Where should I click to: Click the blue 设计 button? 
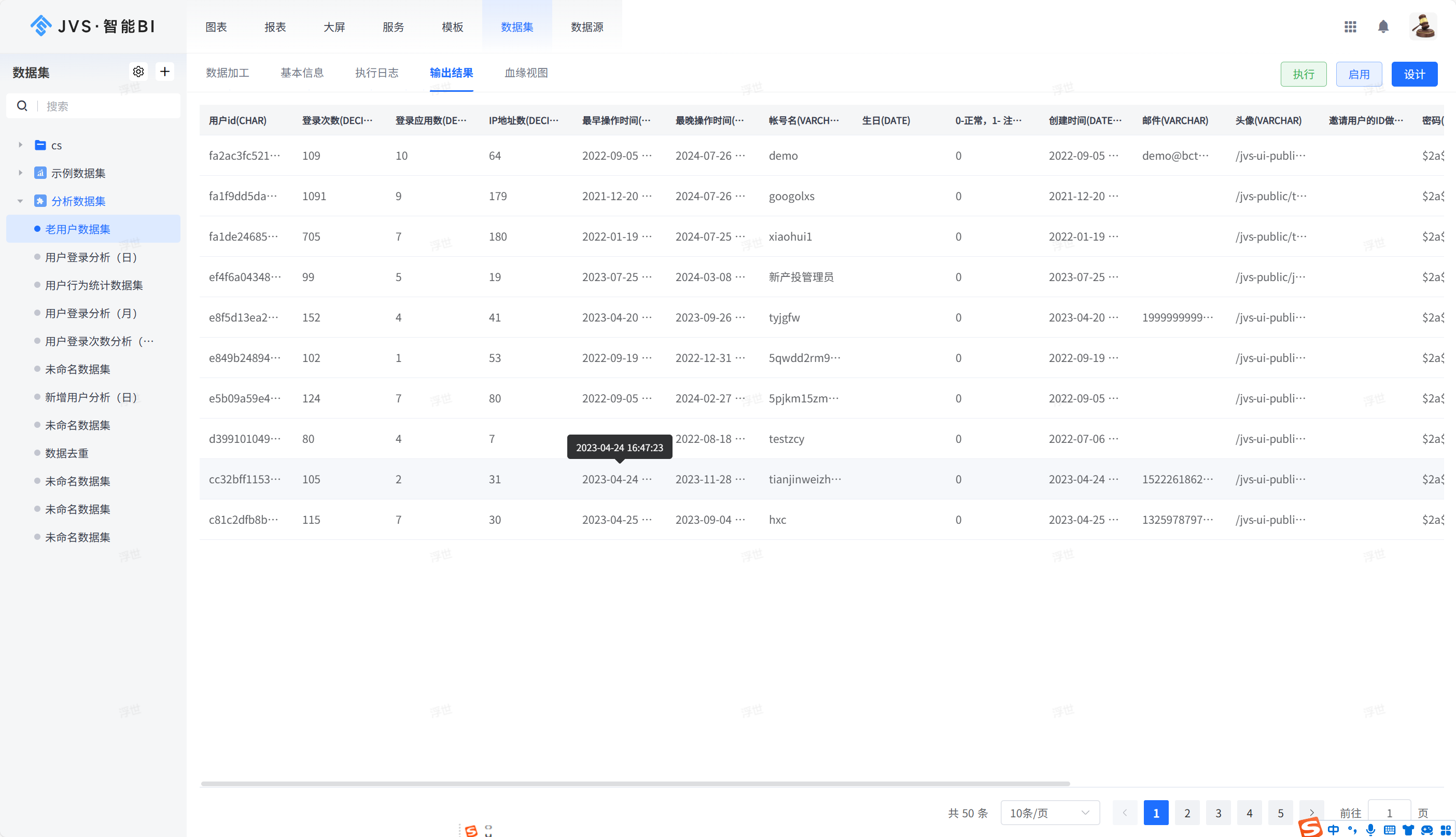pos(1413,74)
